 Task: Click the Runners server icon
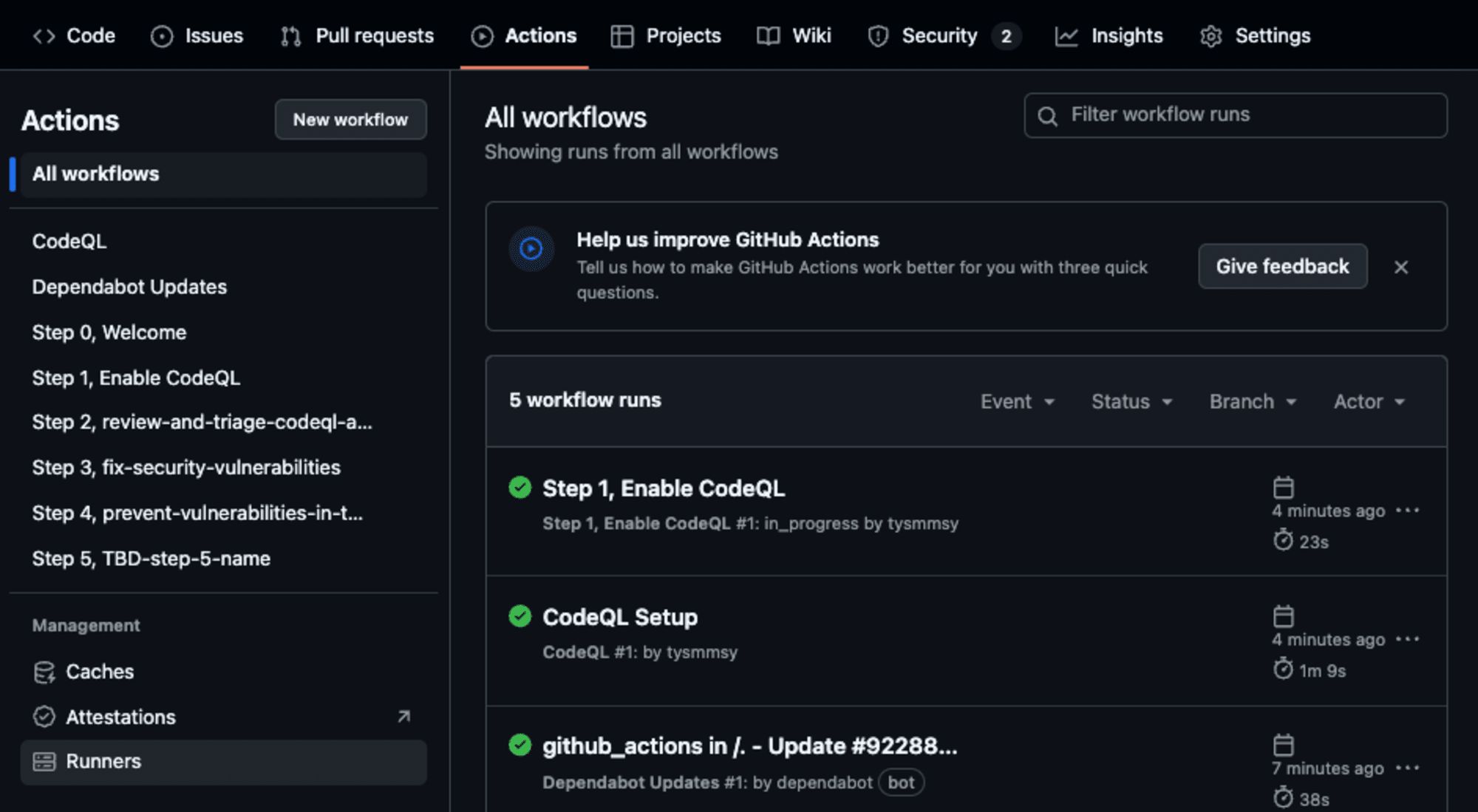44,762
